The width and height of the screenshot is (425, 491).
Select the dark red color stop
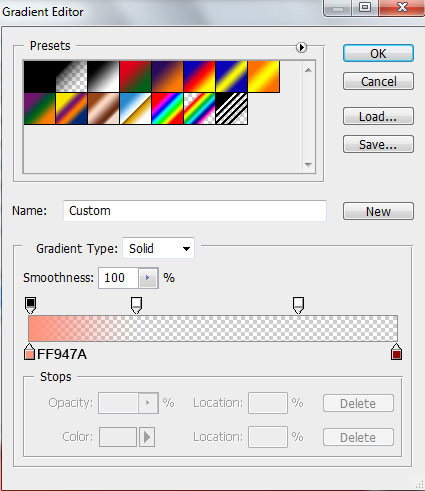[x=396, y=352]
